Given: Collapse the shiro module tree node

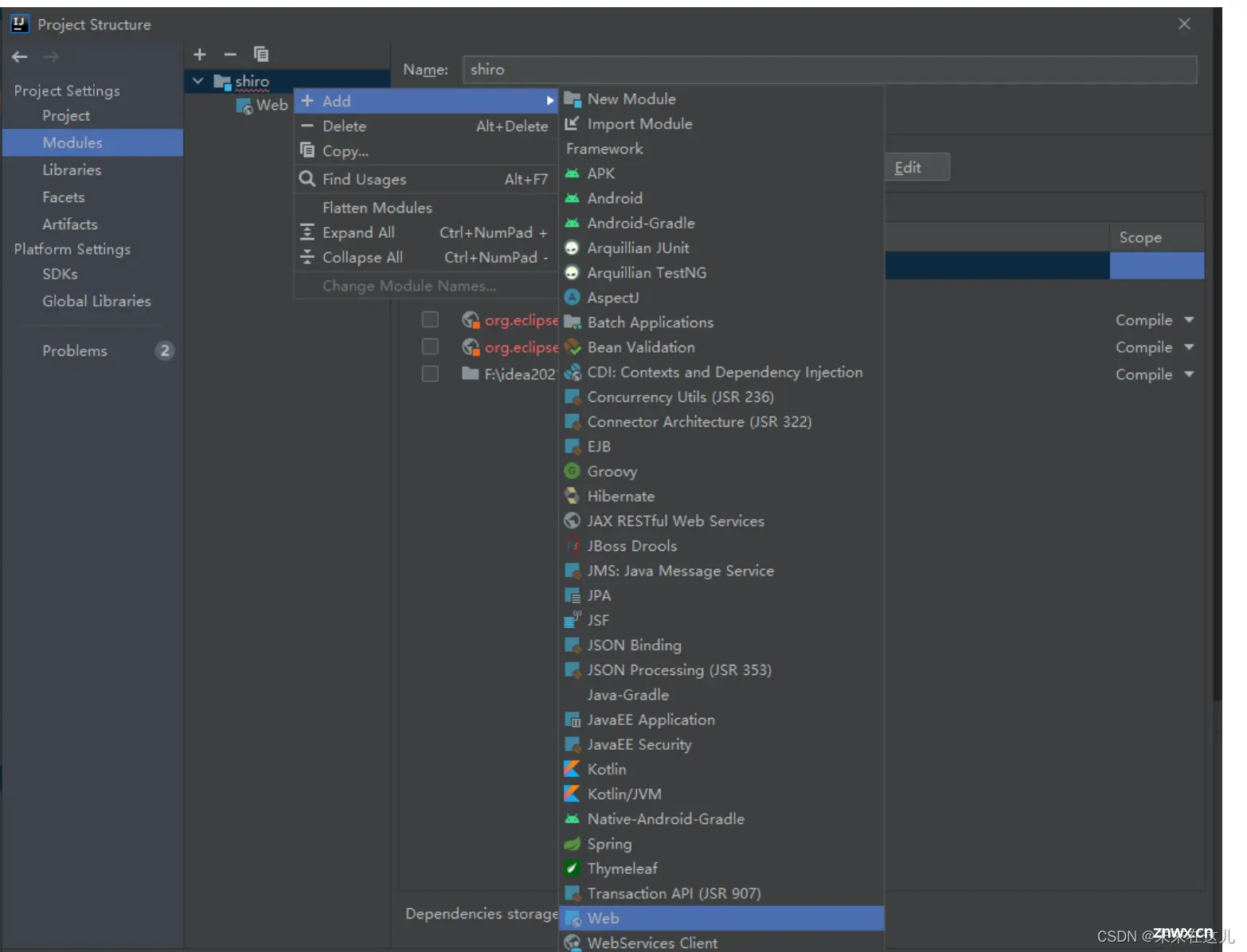Looking at the screenshot, I should point(198,81).
